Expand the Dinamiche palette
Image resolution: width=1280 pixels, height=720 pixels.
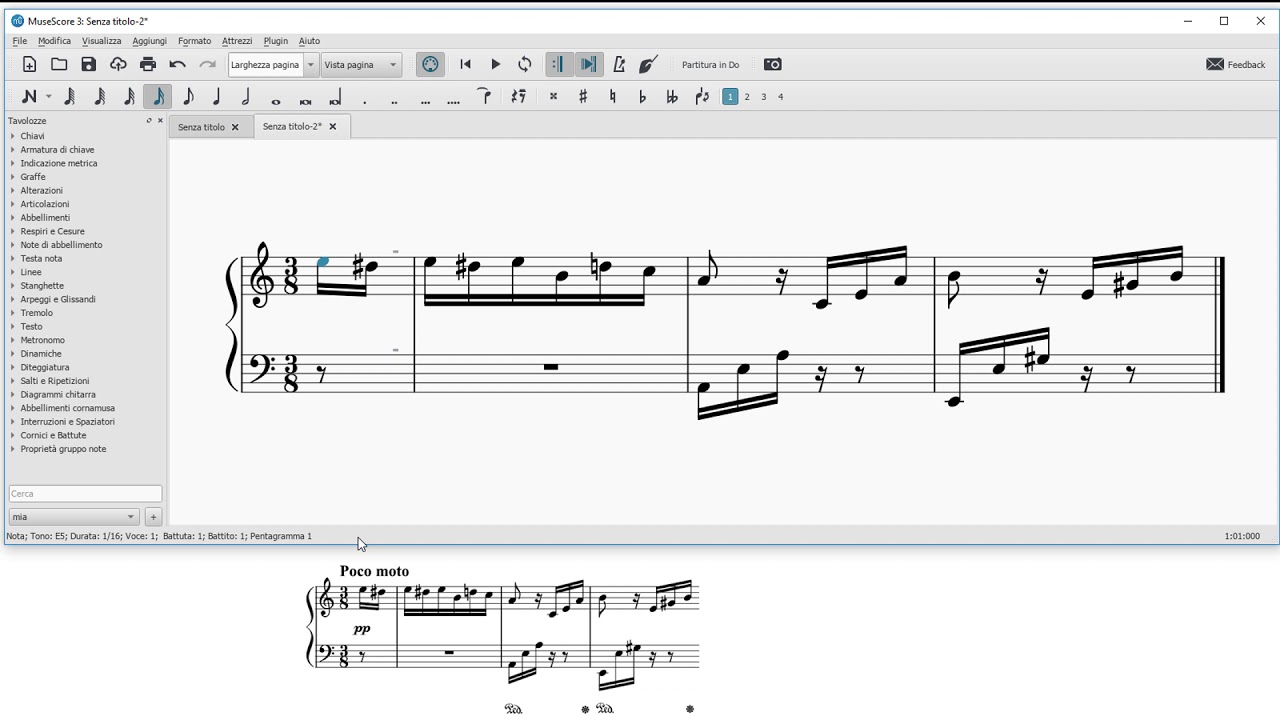tap(41, 354)
